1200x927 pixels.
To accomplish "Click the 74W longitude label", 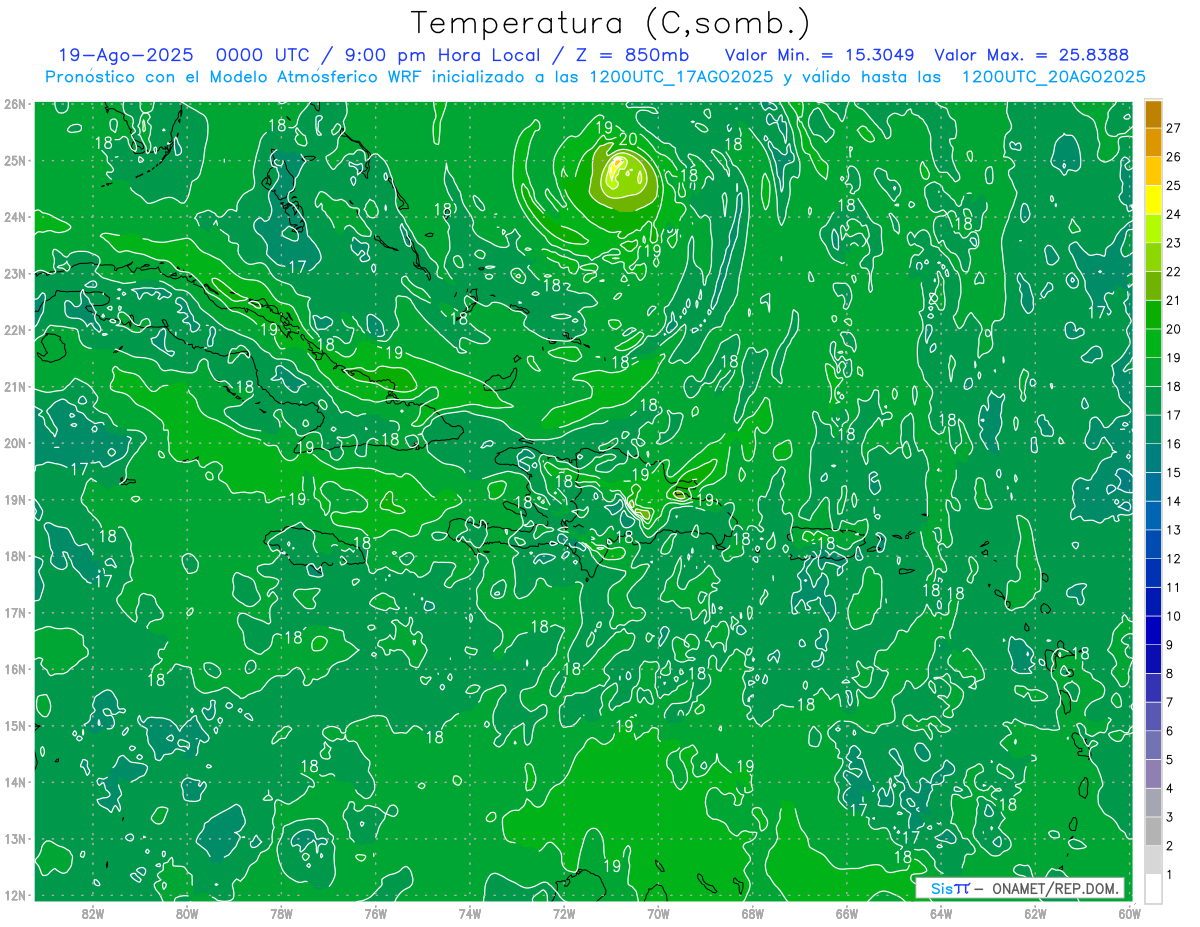I will 470,913.
